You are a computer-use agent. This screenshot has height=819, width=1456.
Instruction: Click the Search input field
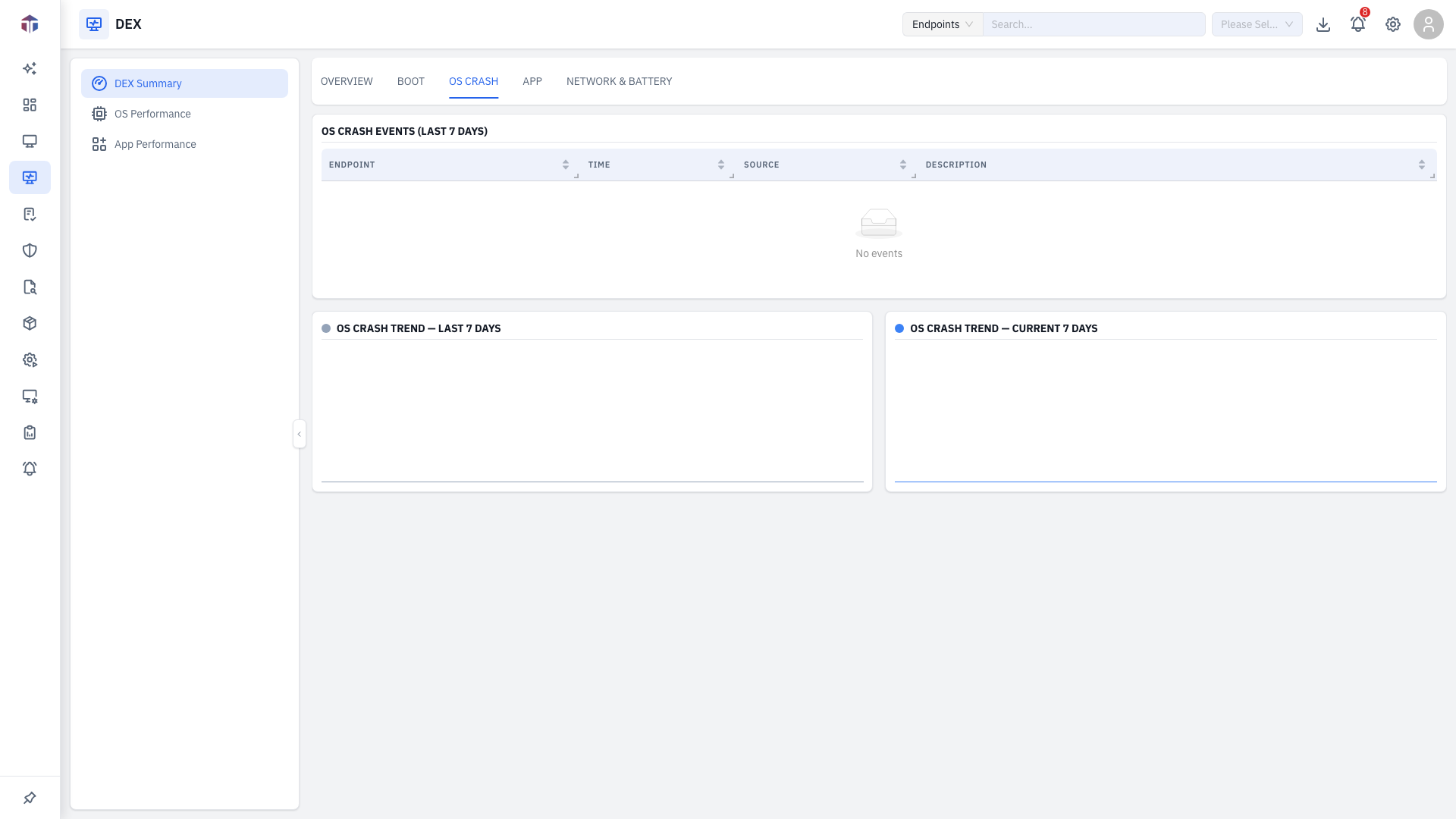1094,24
